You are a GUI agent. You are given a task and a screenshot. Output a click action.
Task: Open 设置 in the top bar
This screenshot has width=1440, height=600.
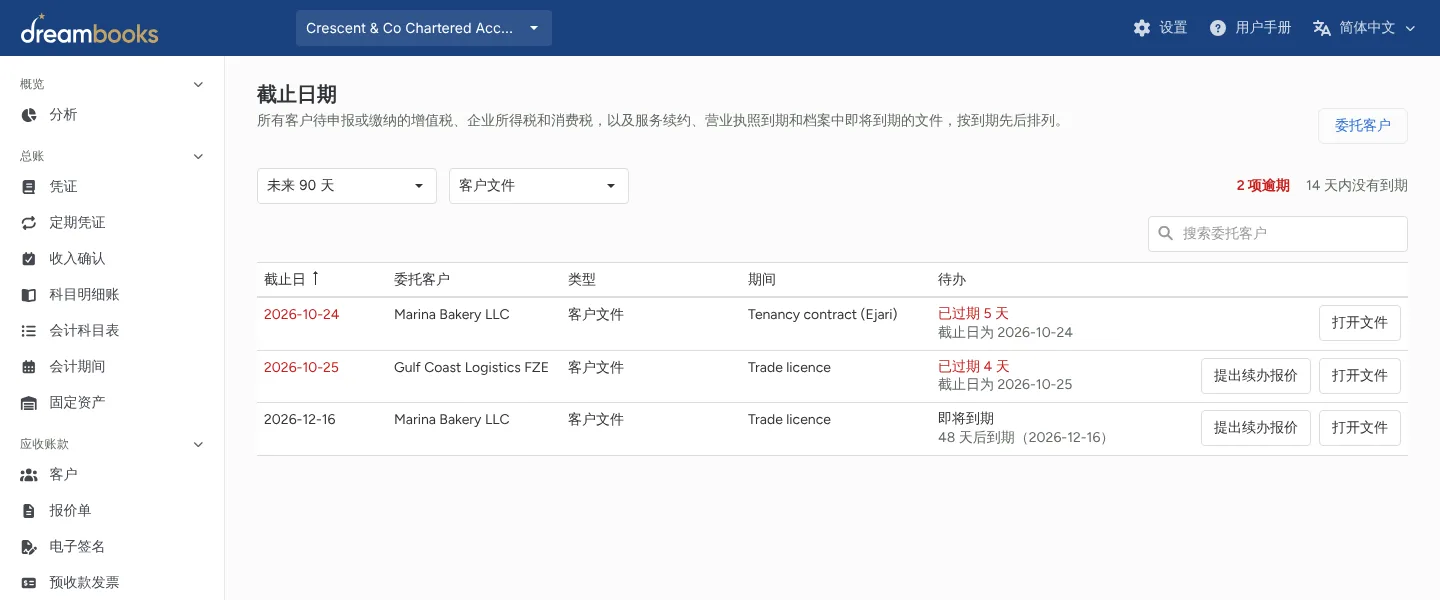(x=1160, y=28)
